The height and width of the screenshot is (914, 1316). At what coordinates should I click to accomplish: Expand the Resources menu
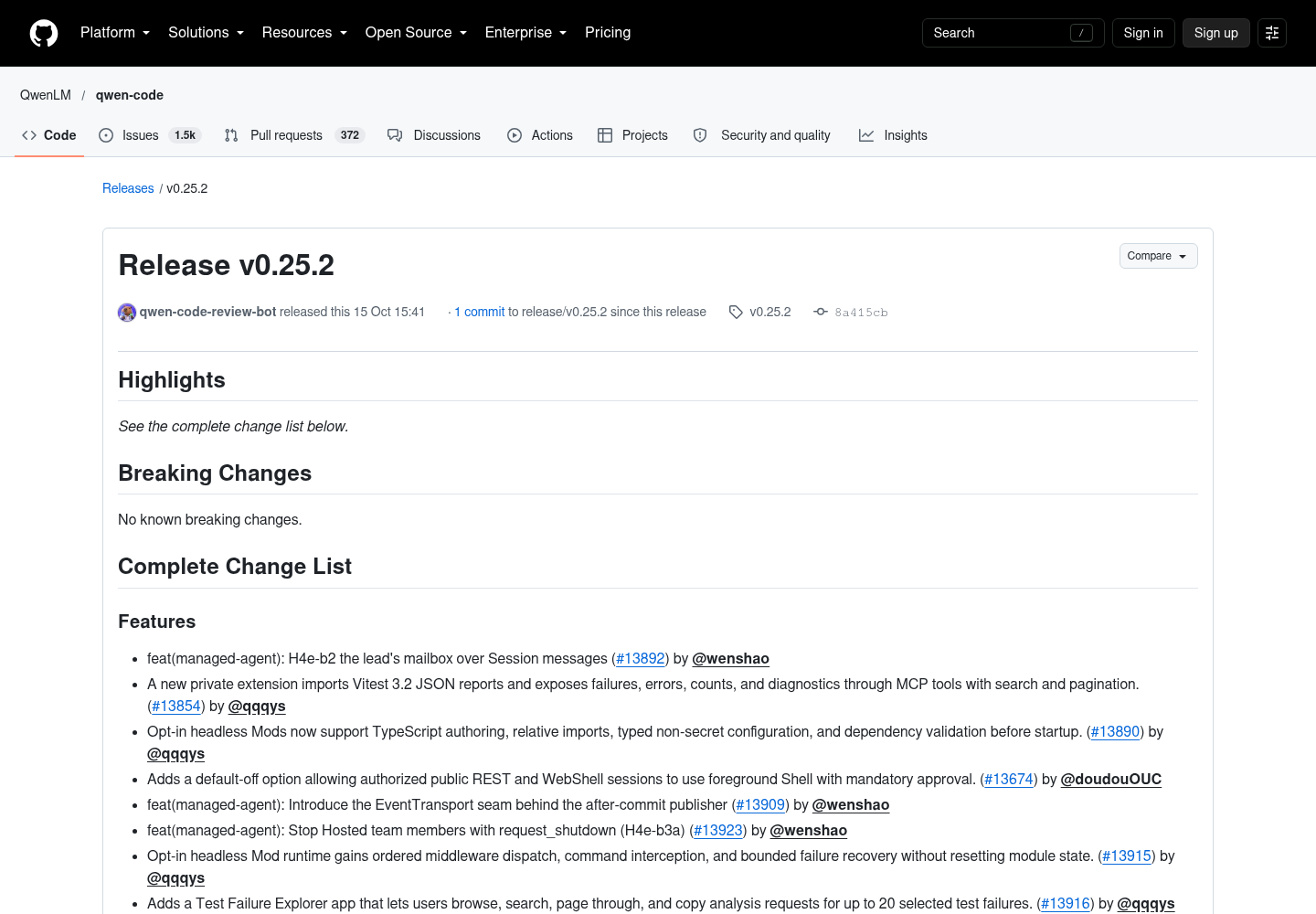[304, 33]
